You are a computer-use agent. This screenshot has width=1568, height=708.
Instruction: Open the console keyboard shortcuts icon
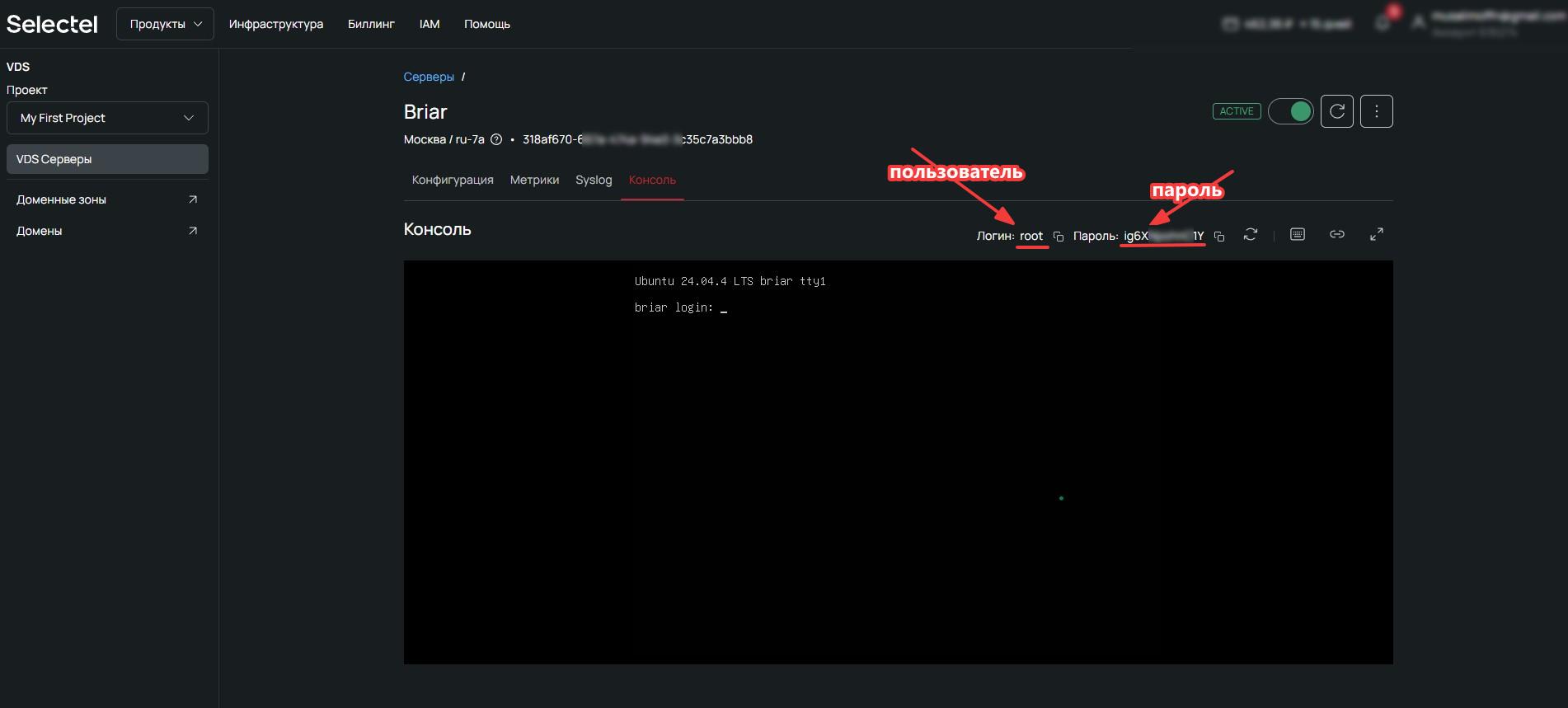1298,235
